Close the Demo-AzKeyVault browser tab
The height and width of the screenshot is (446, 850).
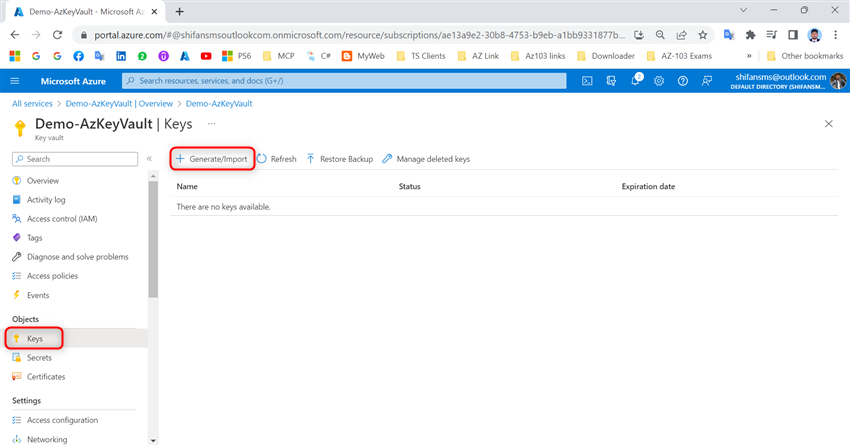[154, 11]
